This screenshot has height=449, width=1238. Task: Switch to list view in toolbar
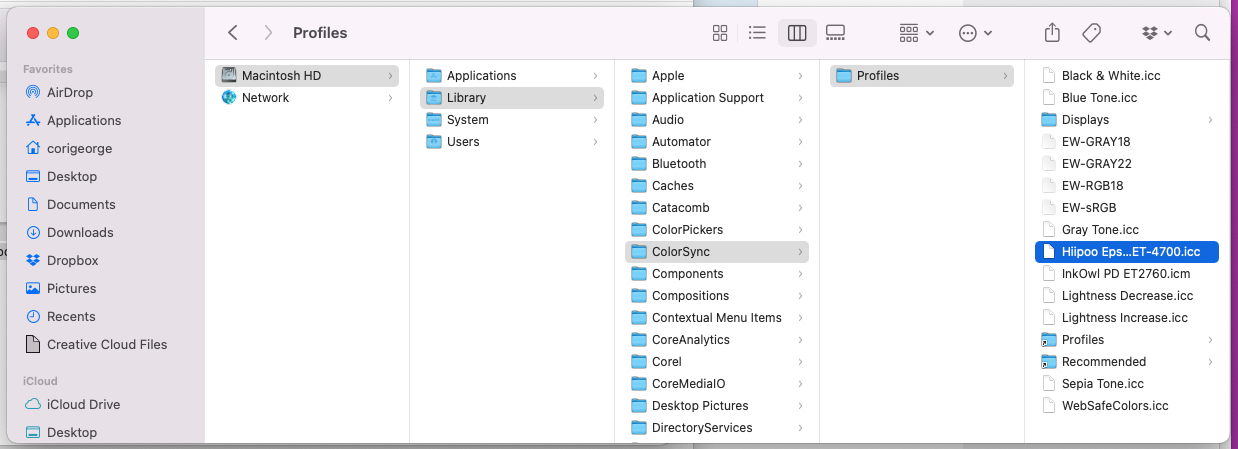tap(757, 33)
